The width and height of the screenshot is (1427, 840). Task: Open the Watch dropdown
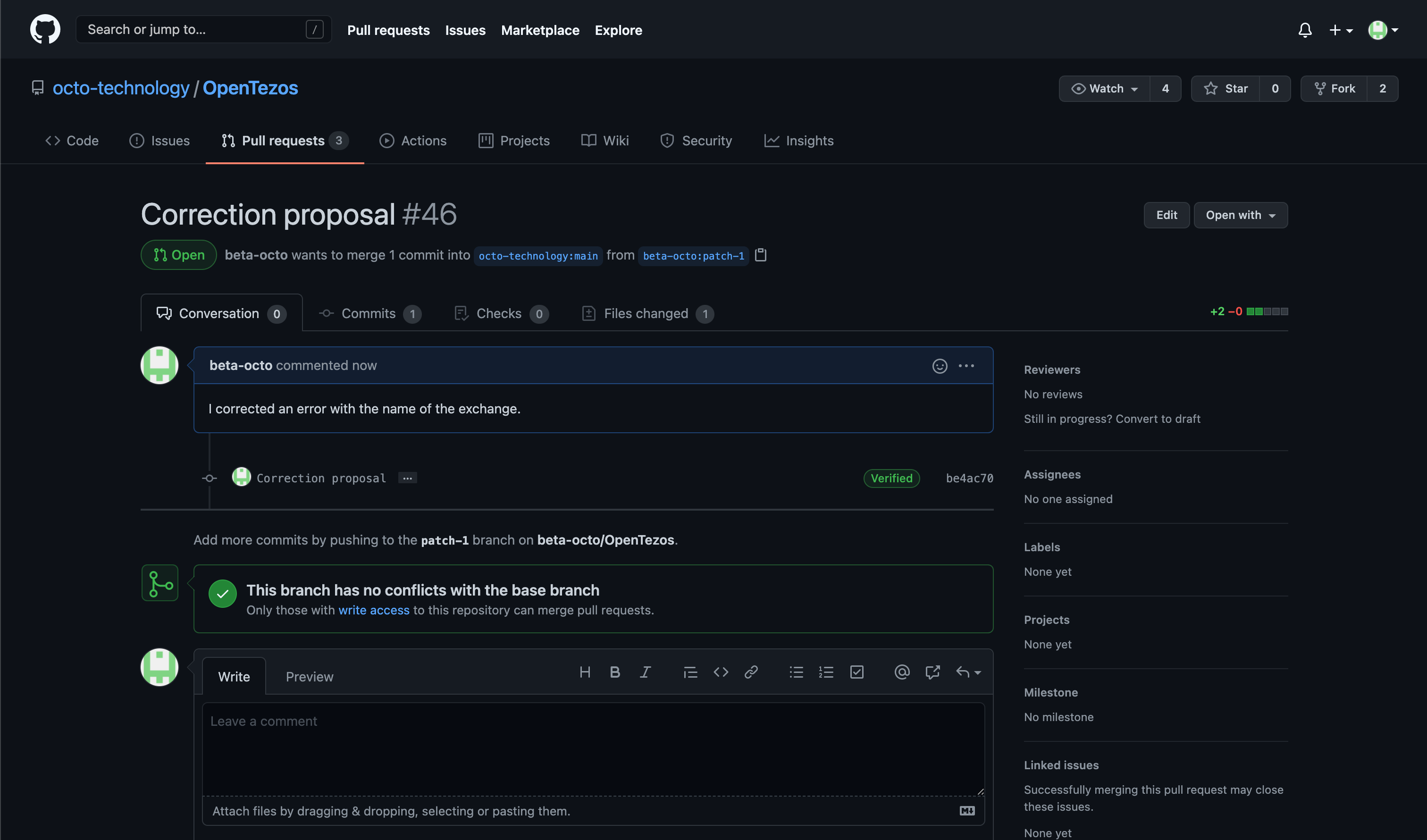(1104, 89)
